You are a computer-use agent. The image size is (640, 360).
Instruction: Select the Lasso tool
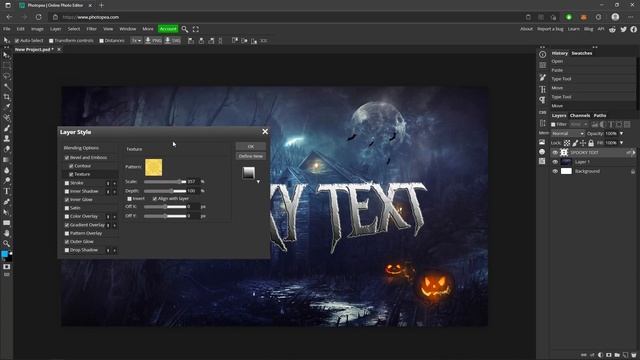[x=7, y=76]
